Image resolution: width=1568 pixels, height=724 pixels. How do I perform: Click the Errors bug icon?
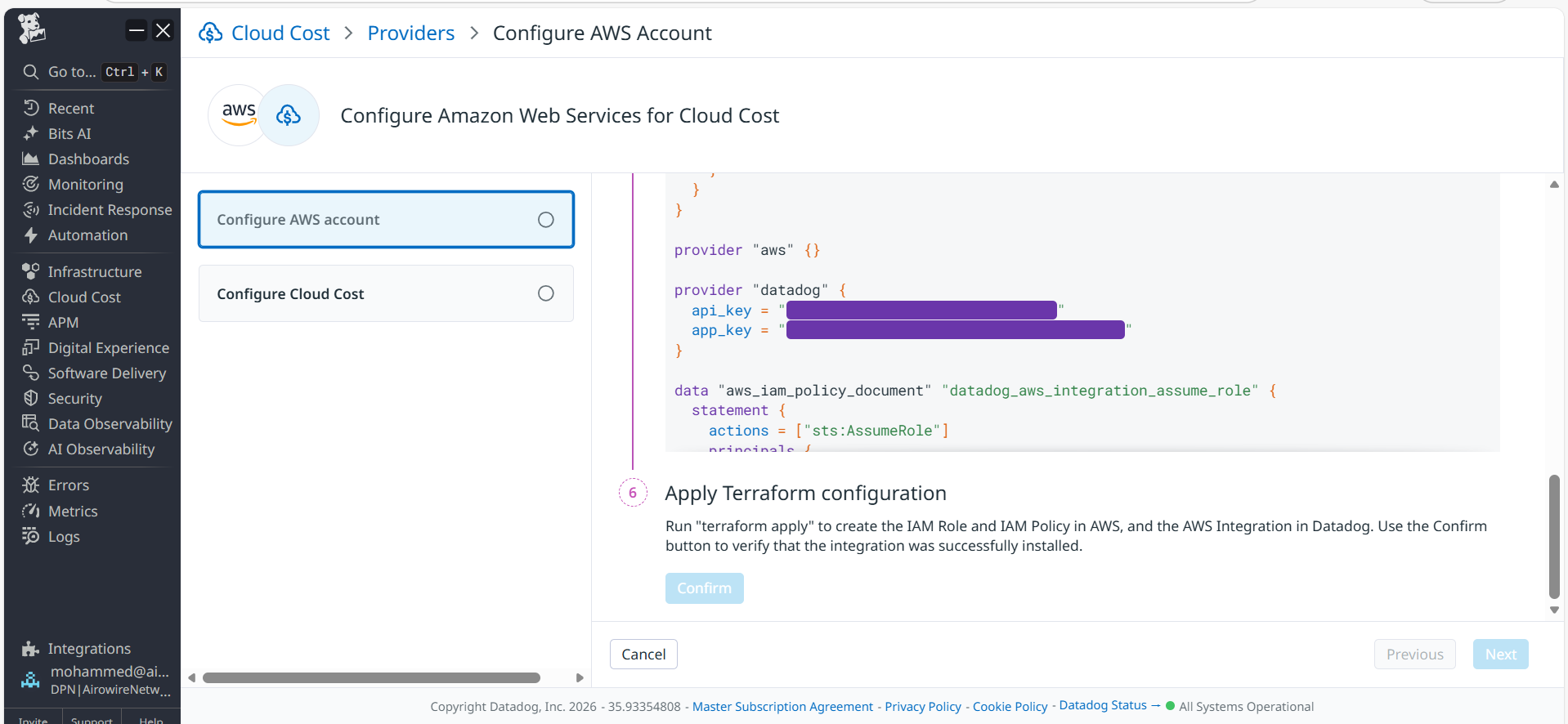click(31, 485)
